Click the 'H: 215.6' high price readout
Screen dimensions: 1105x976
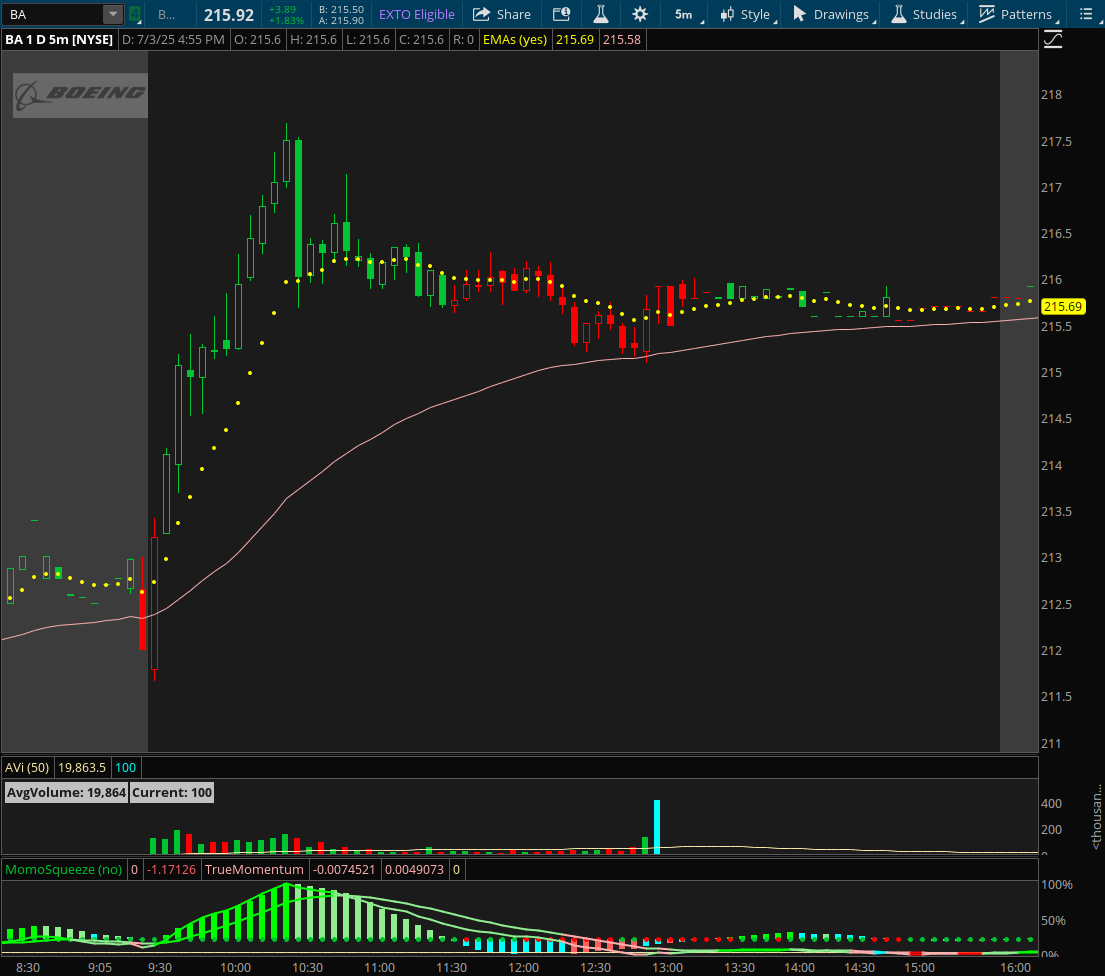click(314, 39)
